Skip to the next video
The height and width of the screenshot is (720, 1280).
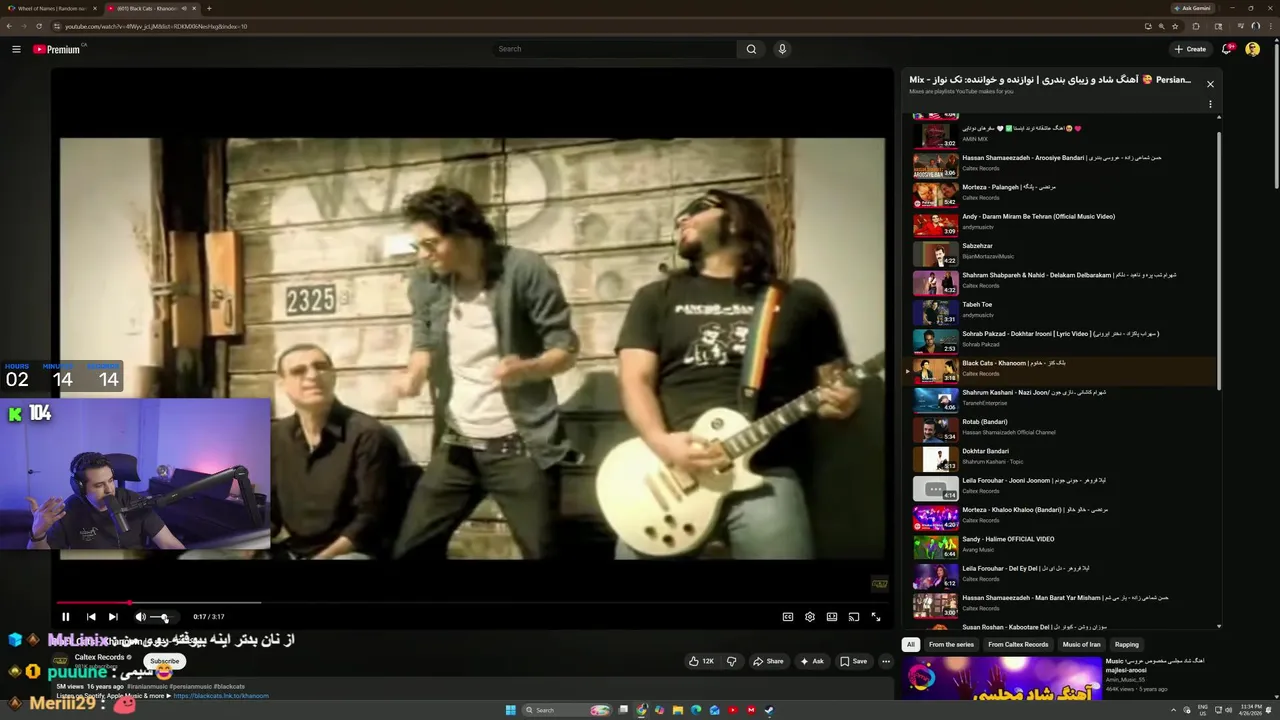tap(113, 617)
